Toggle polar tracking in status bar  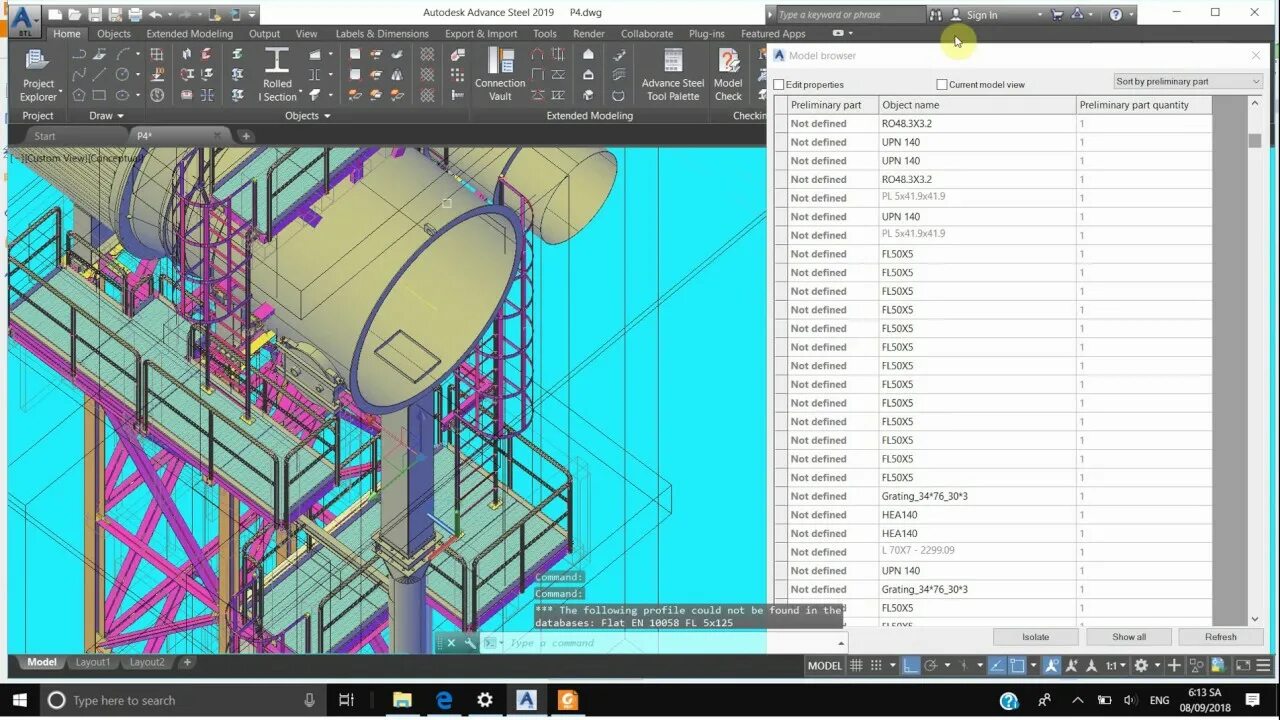[931, 665]
